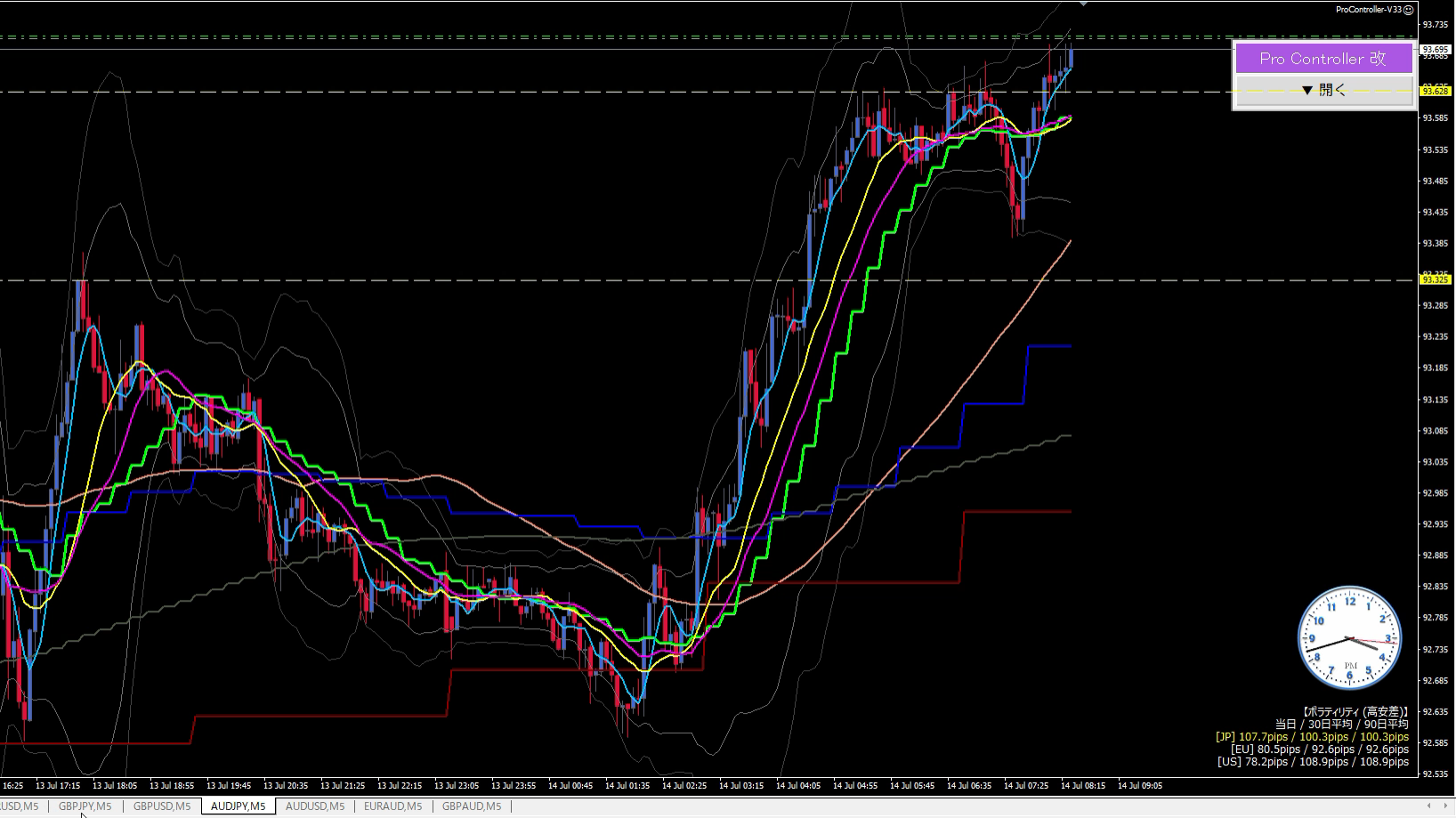Click the 14 Jul 09:05 time axis label

(1140, 786)
